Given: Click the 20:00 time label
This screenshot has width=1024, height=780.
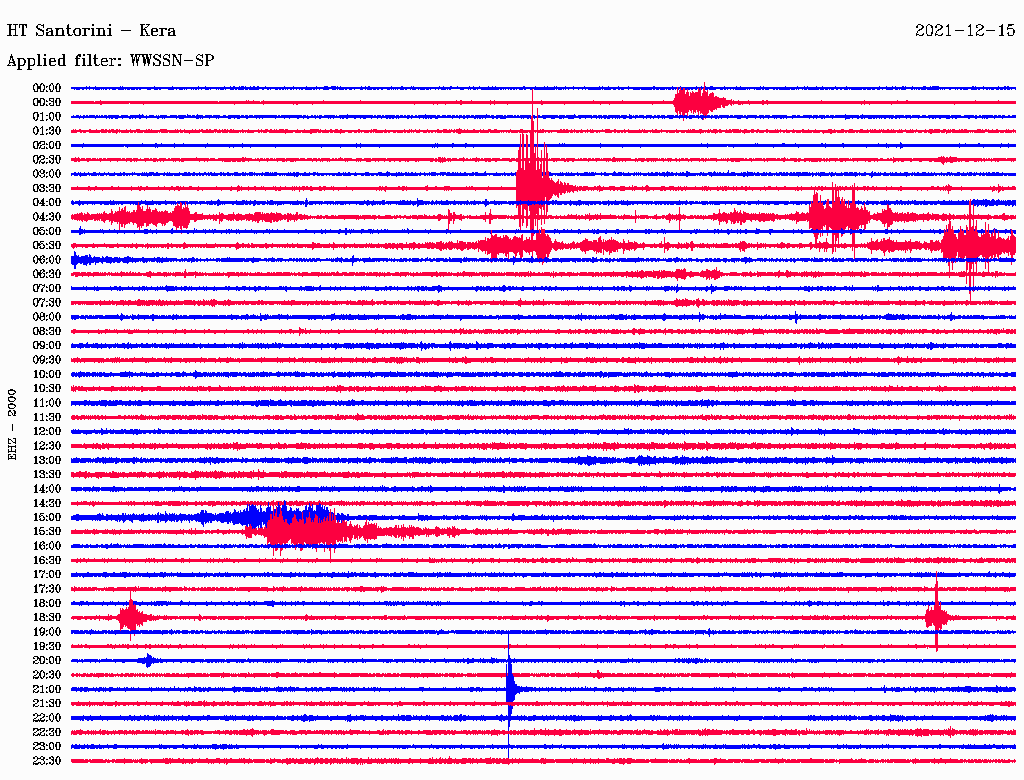Looking at the screenshot, I should tap(47, 660).
